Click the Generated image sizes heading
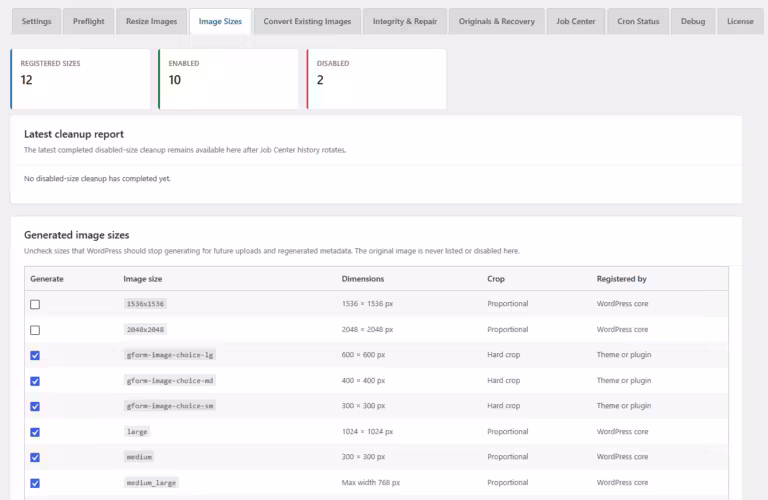The height and width of the screenshot is (500, 768). click(76, 235)
